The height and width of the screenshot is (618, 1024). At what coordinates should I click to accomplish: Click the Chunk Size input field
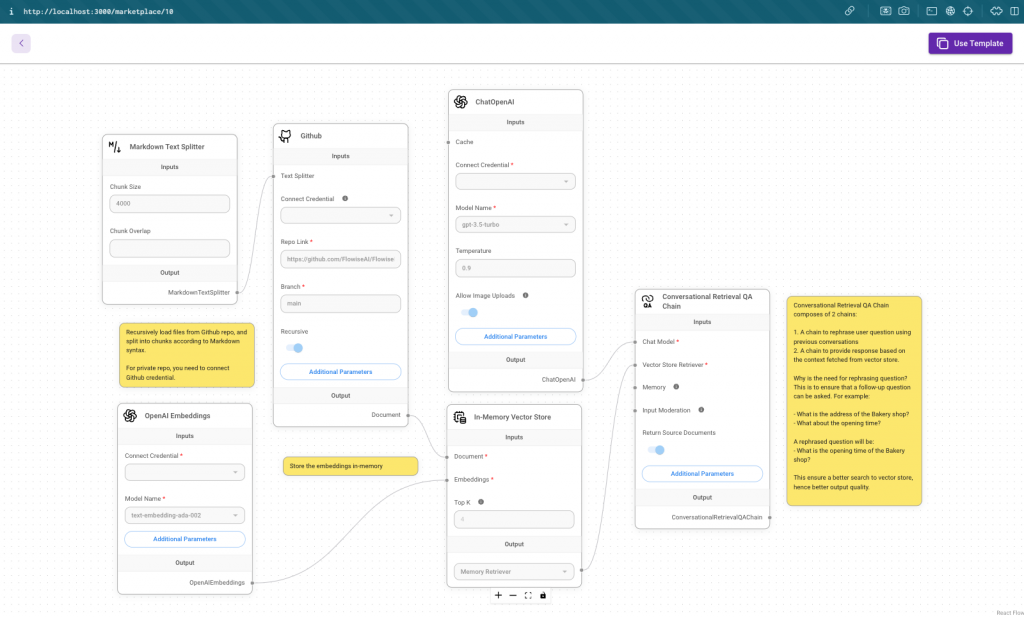pos(169,204)
